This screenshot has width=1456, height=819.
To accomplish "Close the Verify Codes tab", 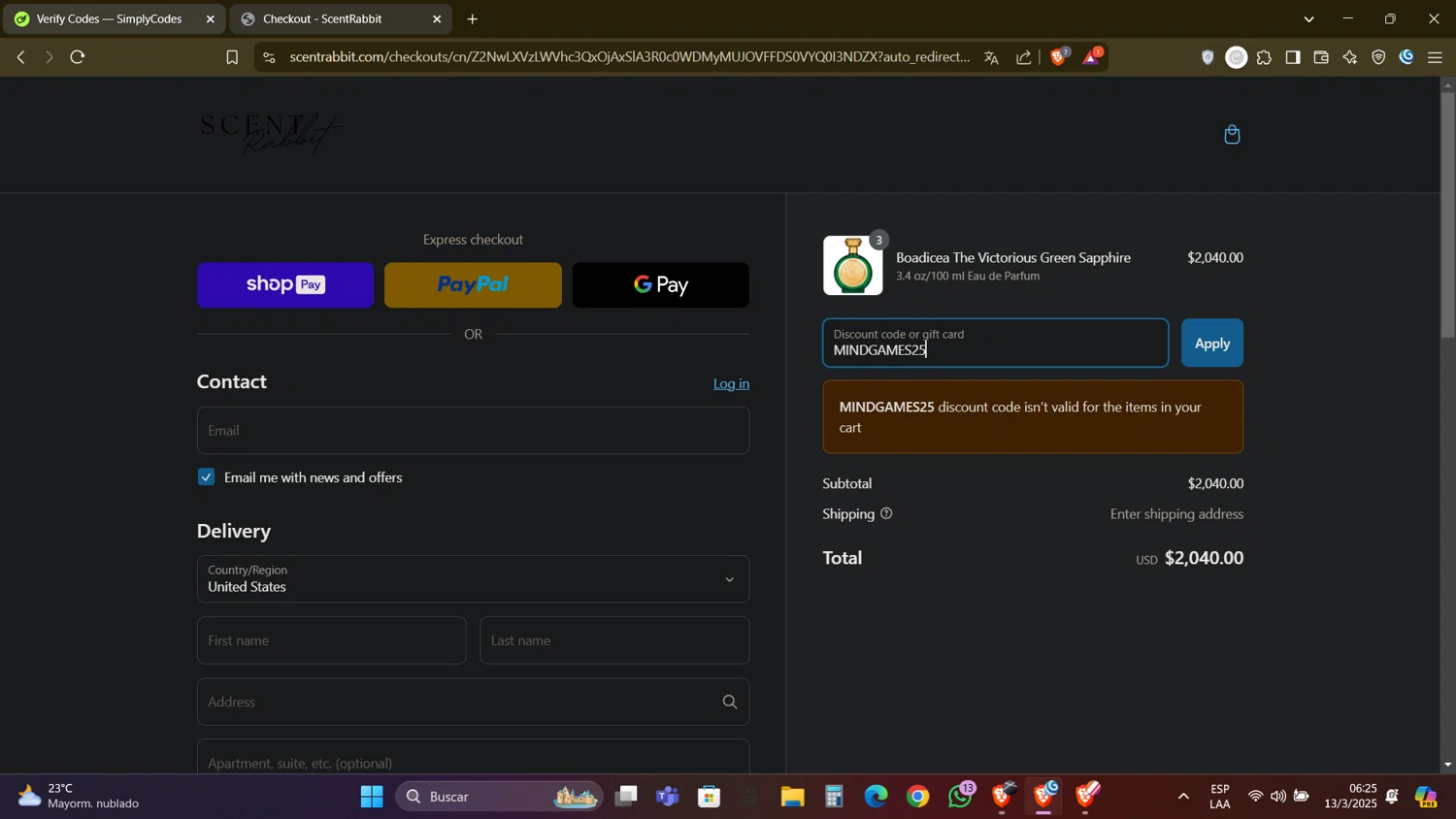I will (211, 18).
